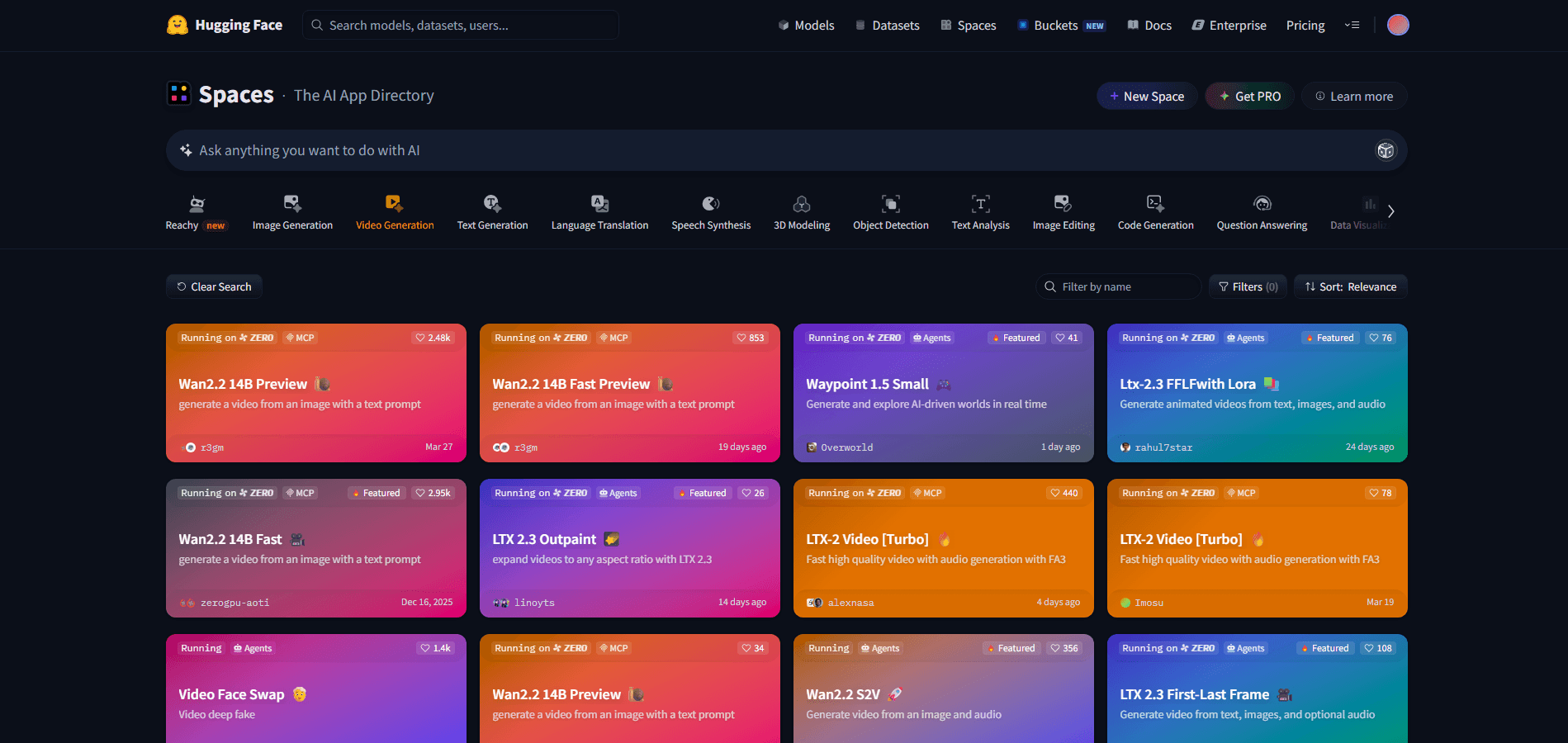The width and height of the screenshot is (1568, 743).
Task: Click the Featured badge on LTX 2.3 Outpaint
Action: pyautogui.click(x=703, y=493)
